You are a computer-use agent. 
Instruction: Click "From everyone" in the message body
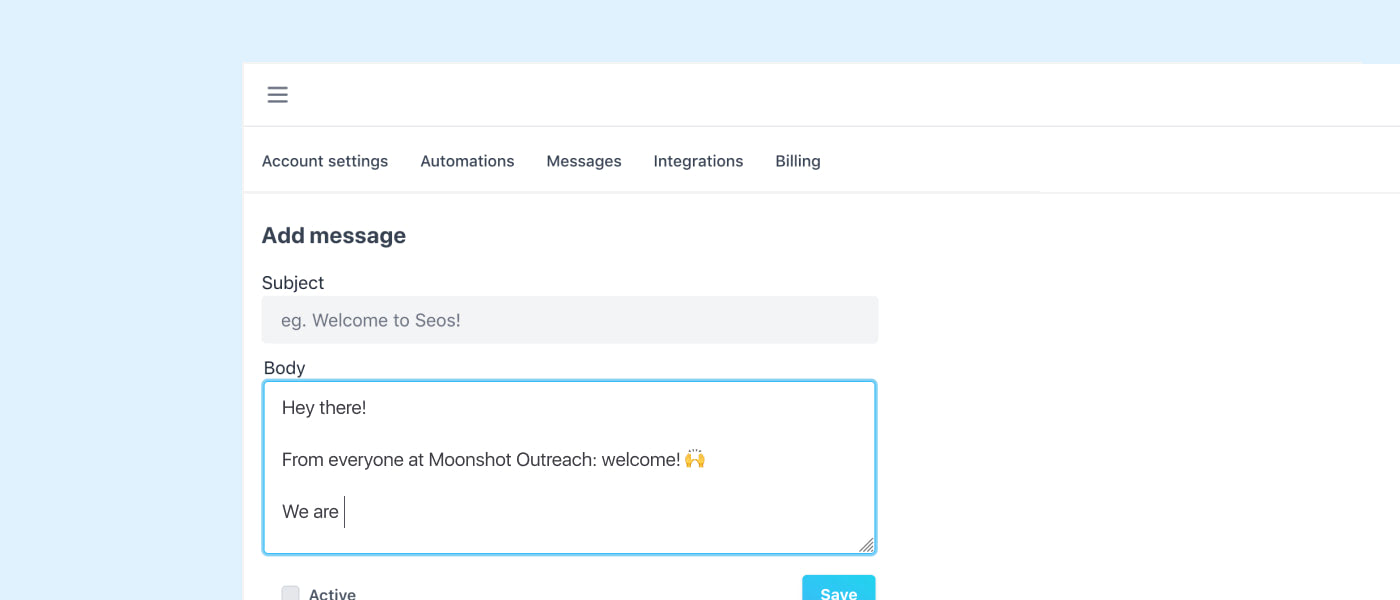coord(333,460)
